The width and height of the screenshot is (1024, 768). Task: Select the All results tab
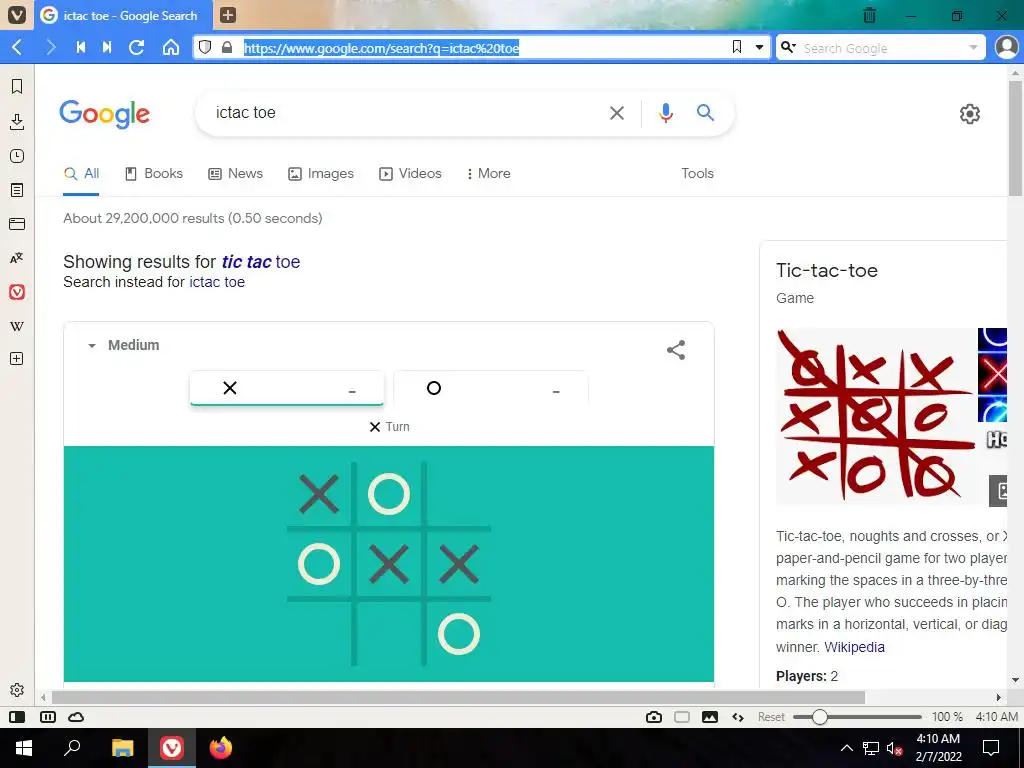[82, 174]
